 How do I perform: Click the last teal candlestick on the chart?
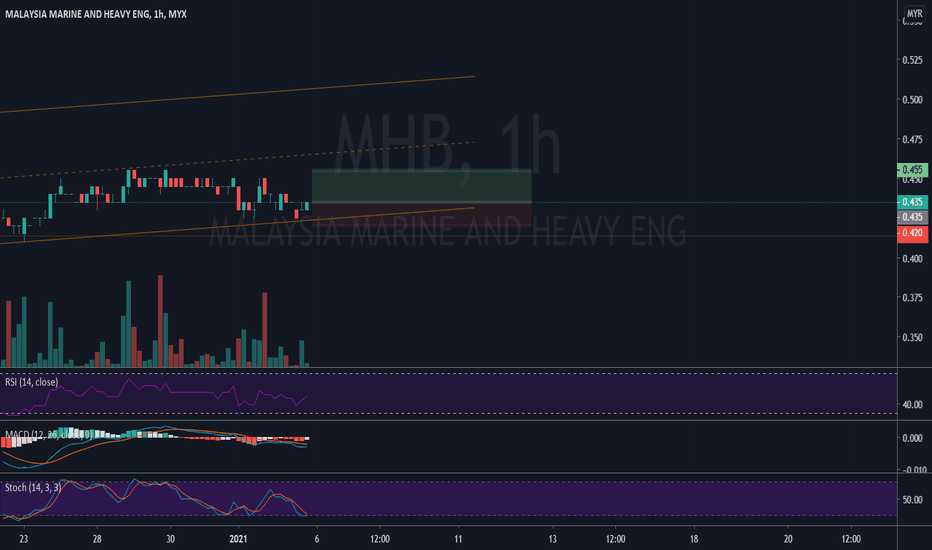pos(307,206)
